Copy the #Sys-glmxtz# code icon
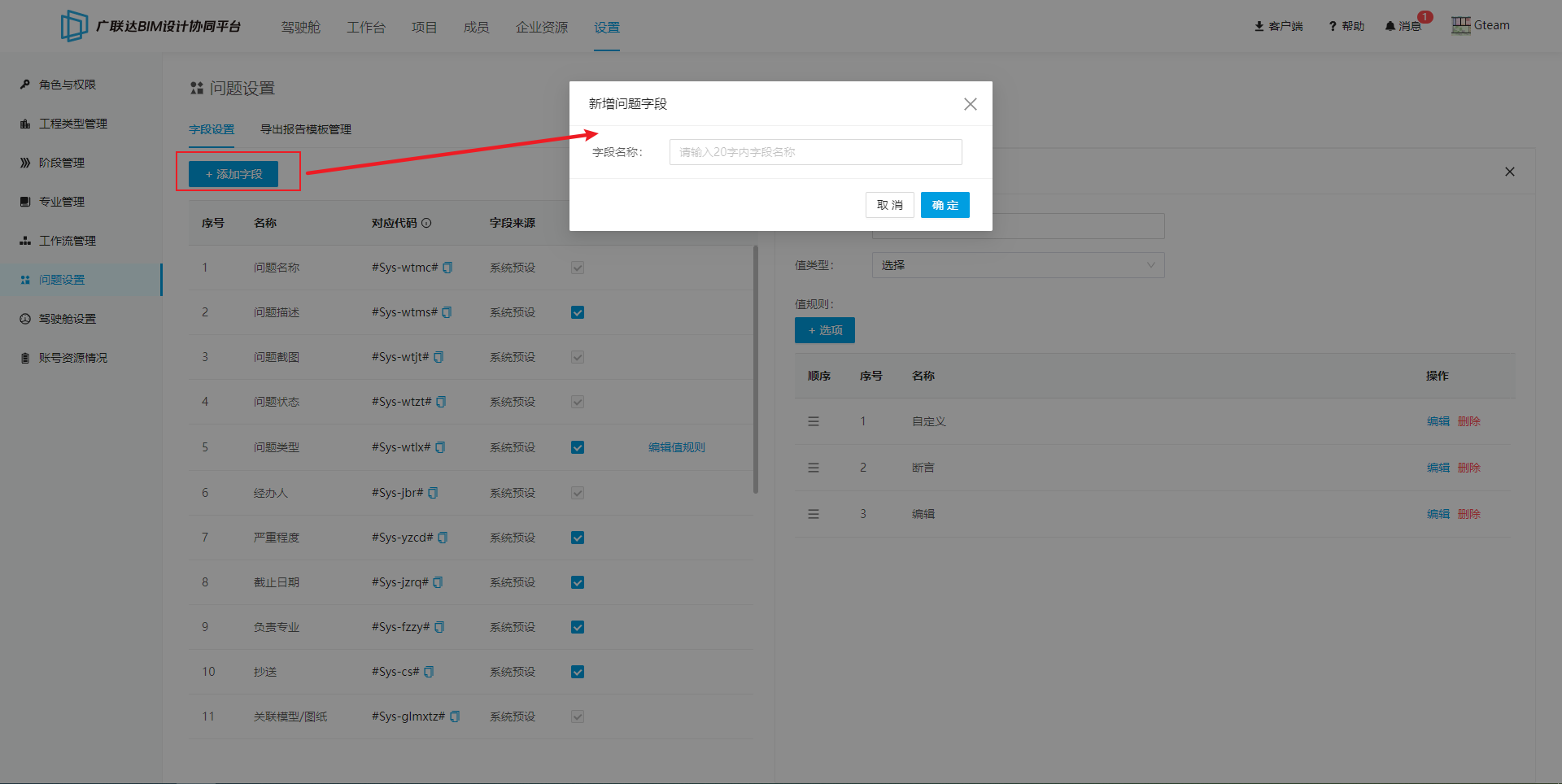The width and height of the screenshot is (1562, 784). tap(455, 716)
